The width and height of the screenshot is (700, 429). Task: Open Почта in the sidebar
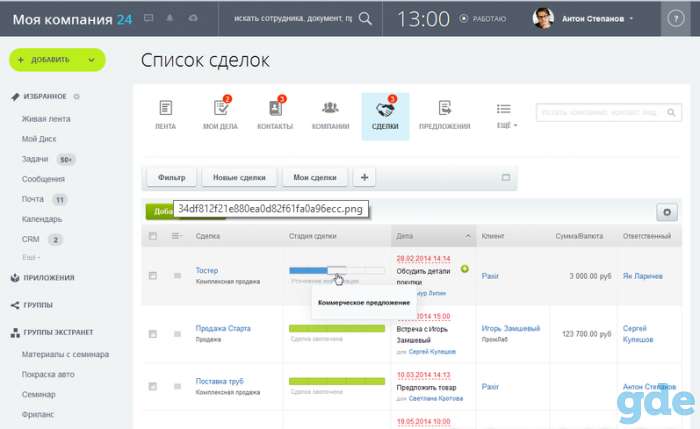click(x=33, y=199)
